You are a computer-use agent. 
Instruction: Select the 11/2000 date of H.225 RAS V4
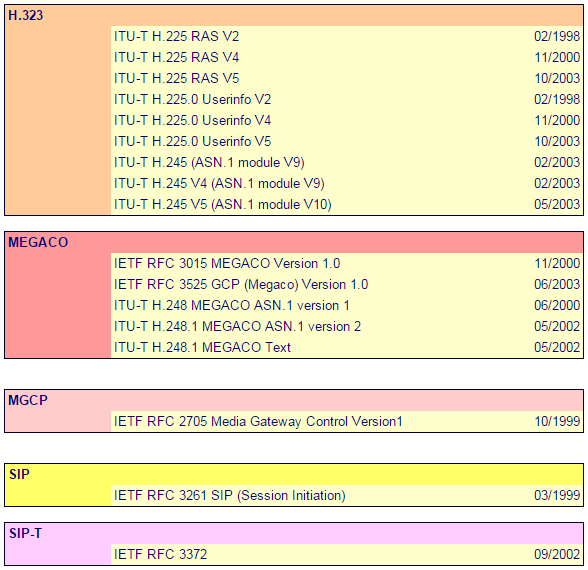coord(557,57)
